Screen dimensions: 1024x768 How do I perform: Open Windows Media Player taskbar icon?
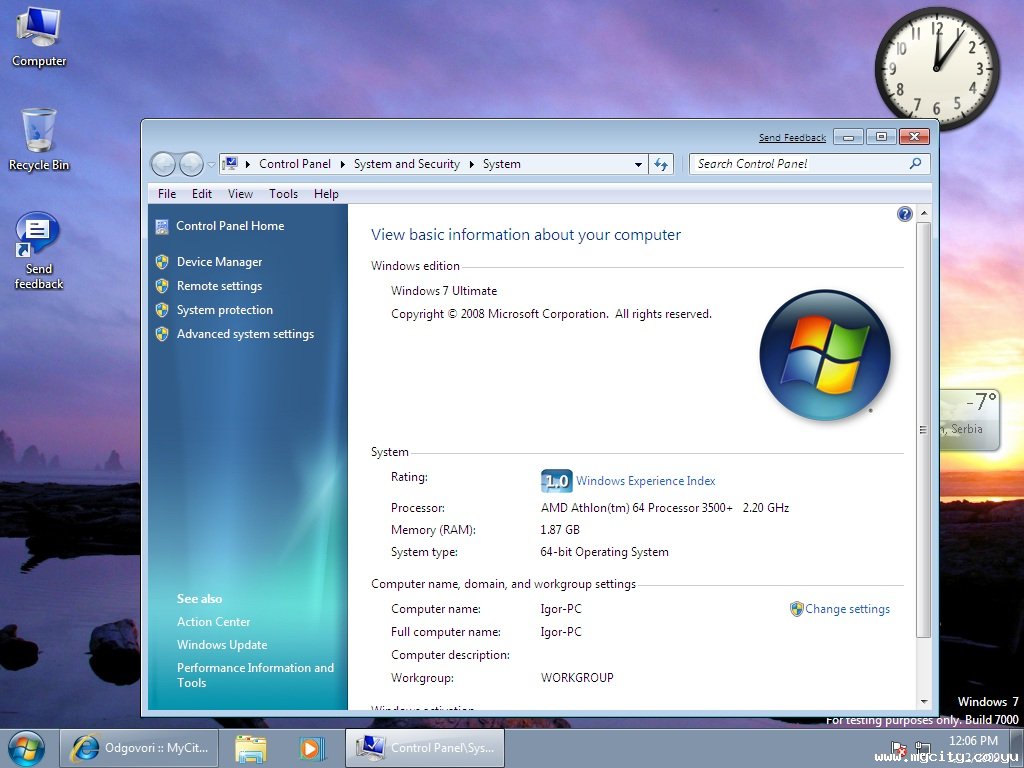tap(312, 748)
